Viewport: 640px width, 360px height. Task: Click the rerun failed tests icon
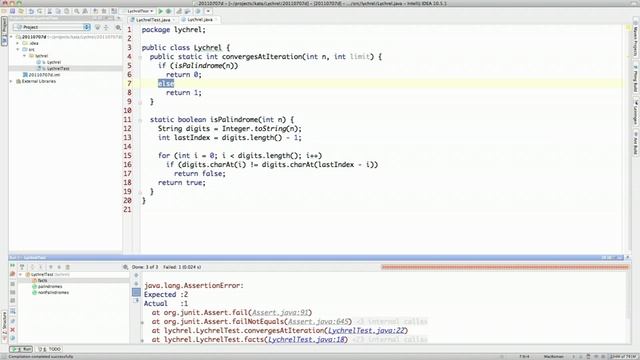[x=13, y=274]
